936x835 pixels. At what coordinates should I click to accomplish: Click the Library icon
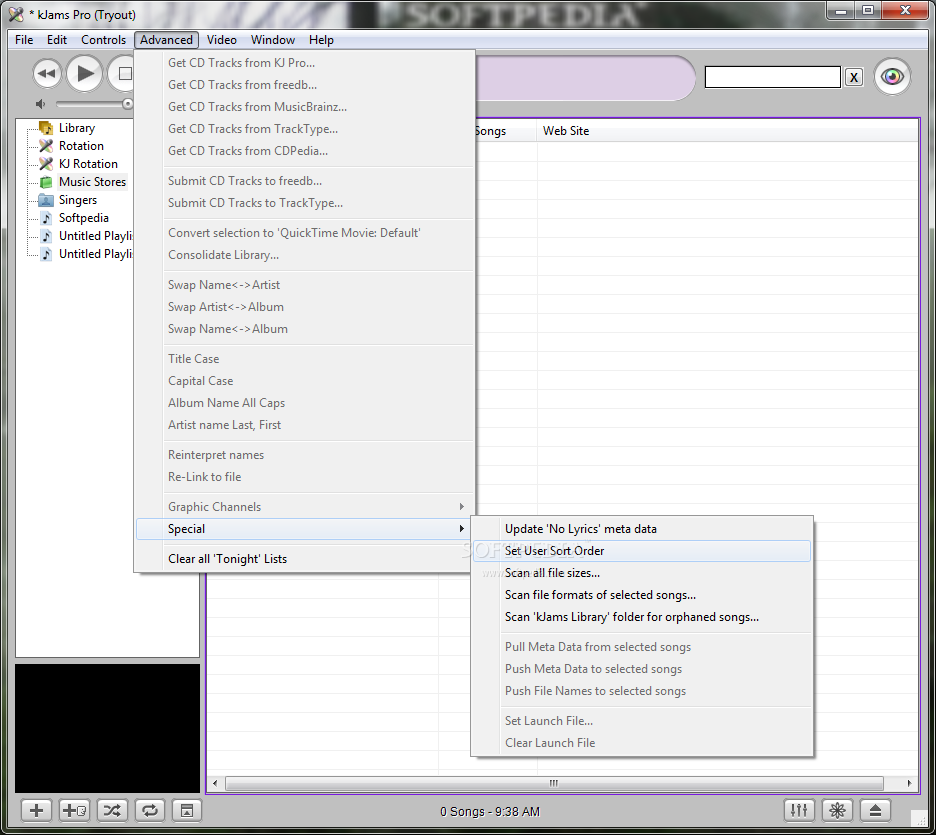[x=46, y=128]
